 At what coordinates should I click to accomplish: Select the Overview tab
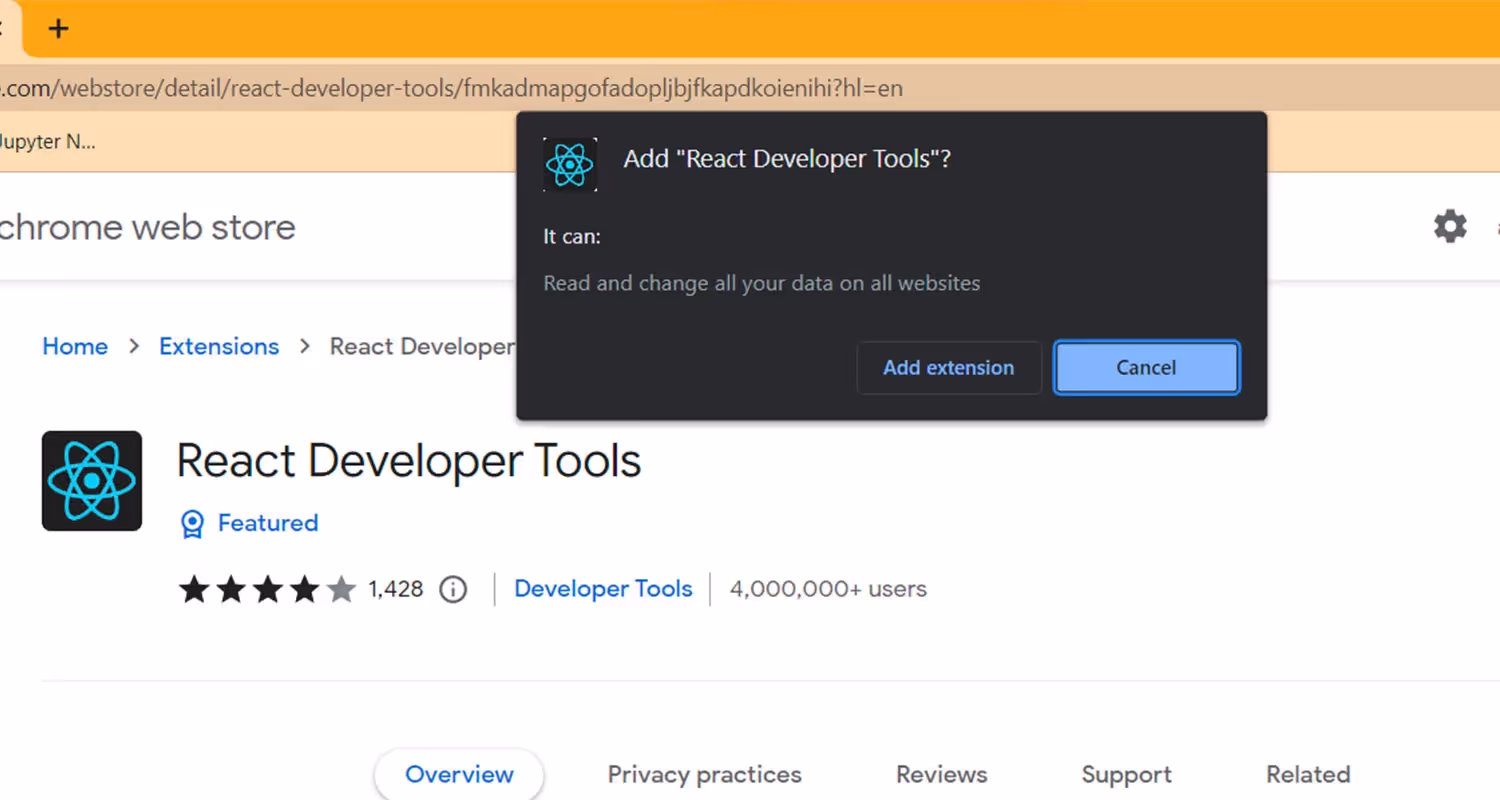pos(459,774)
